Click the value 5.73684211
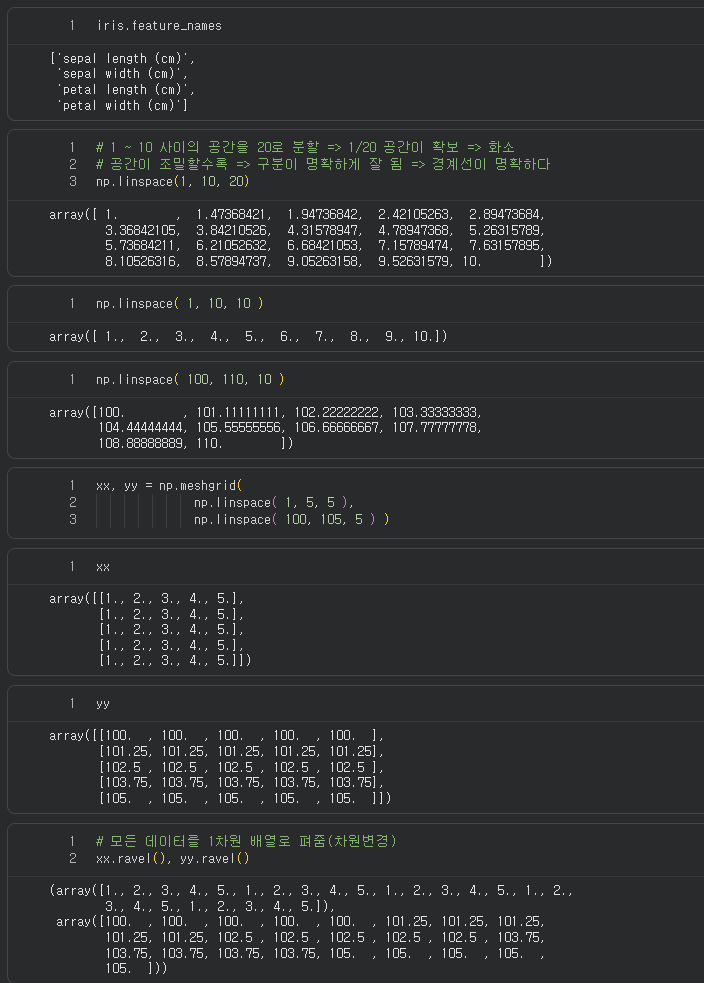This screenshot has width=704, height=983. tap(142, 245)
